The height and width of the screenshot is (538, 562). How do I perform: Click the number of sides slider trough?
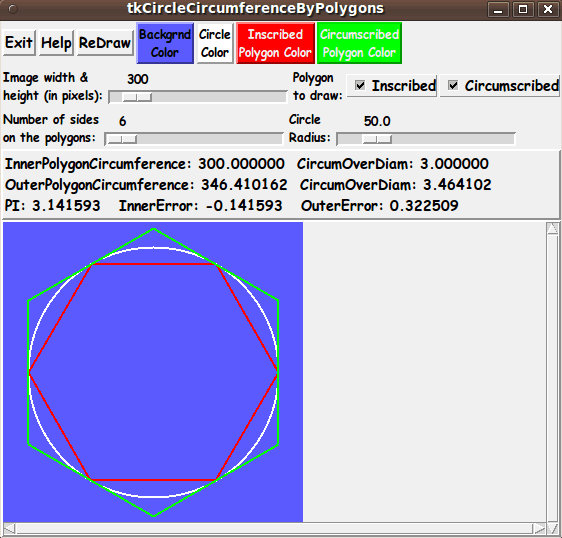[194, 139]
